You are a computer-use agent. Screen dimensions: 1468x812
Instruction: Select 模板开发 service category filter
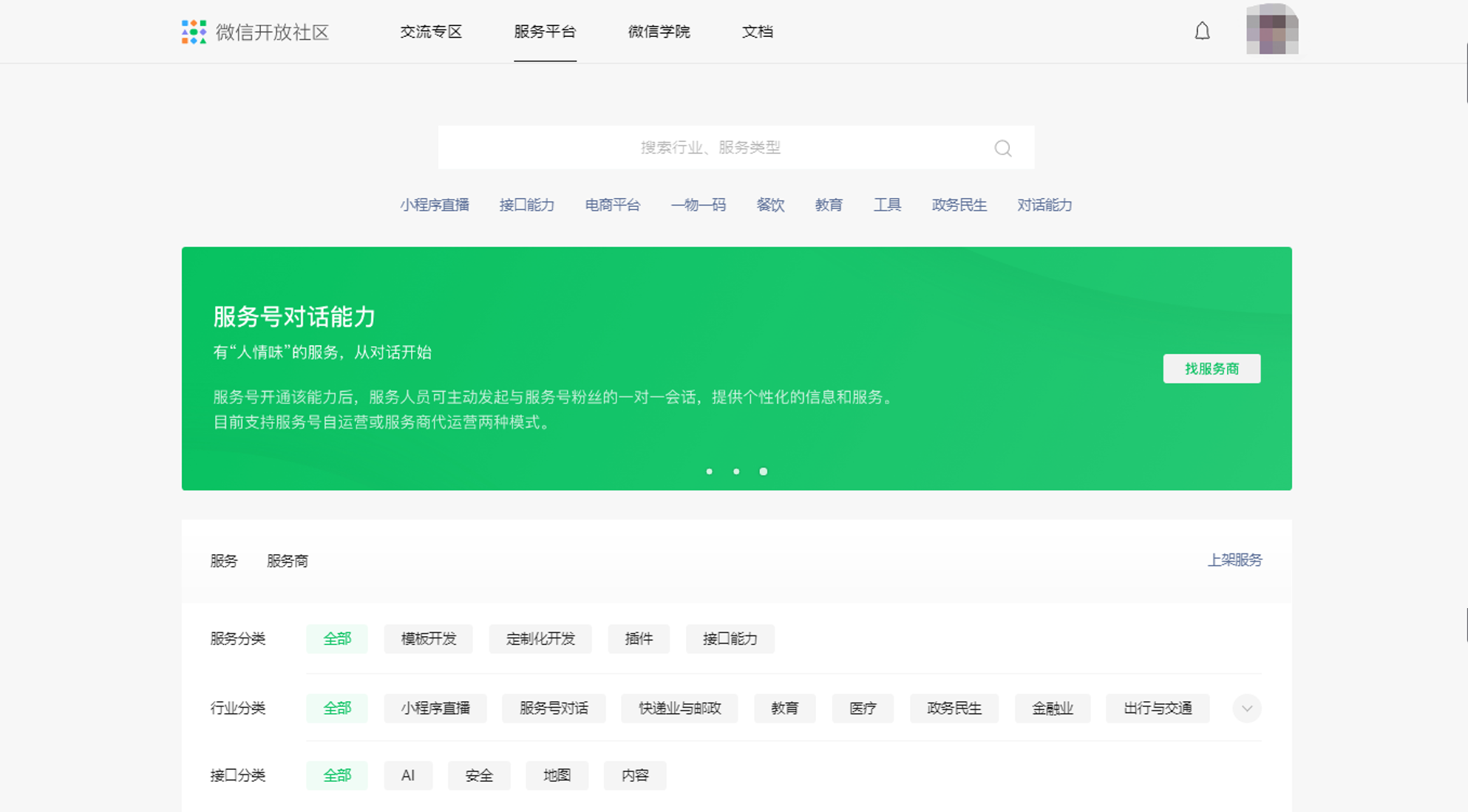click(x=428, y=638)
